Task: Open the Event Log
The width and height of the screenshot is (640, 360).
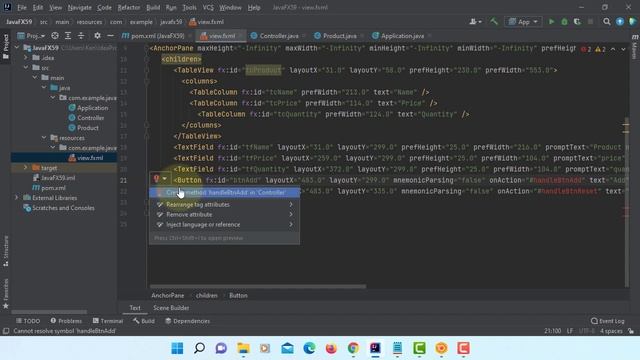Action: coord(608,321)
